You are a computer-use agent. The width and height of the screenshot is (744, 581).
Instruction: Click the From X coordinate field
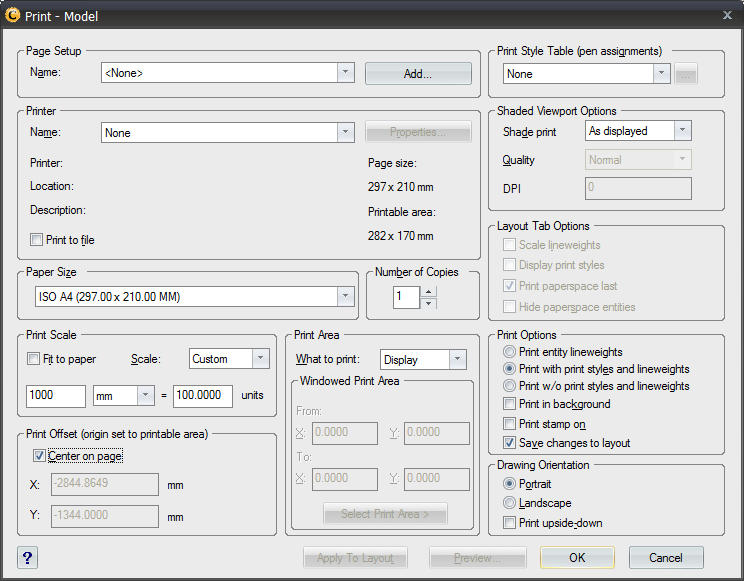(x=345, y=433)
